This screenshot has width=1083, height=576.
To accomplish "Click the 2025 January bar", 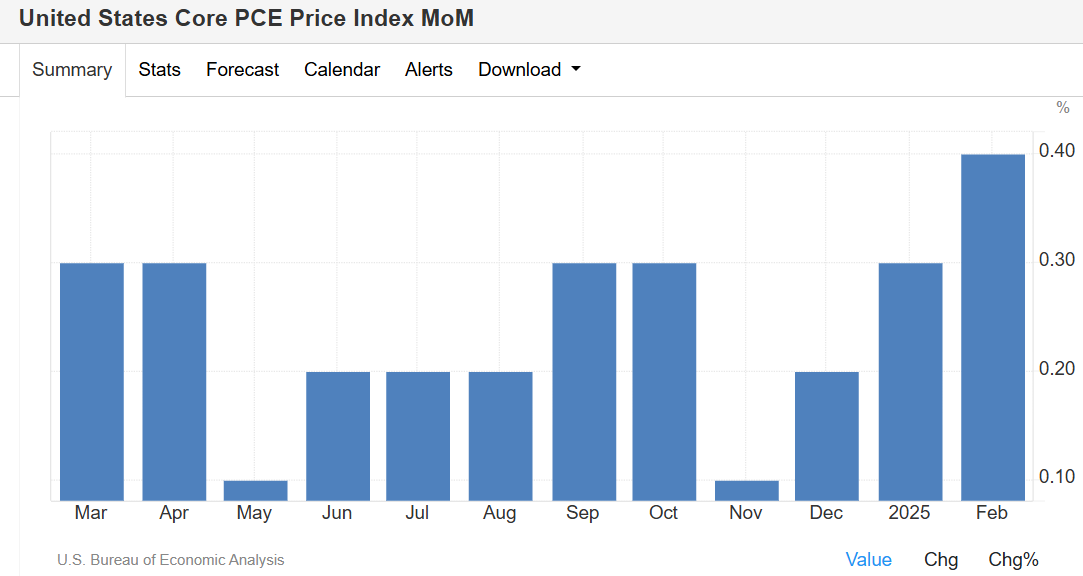I will coord(910,381).
